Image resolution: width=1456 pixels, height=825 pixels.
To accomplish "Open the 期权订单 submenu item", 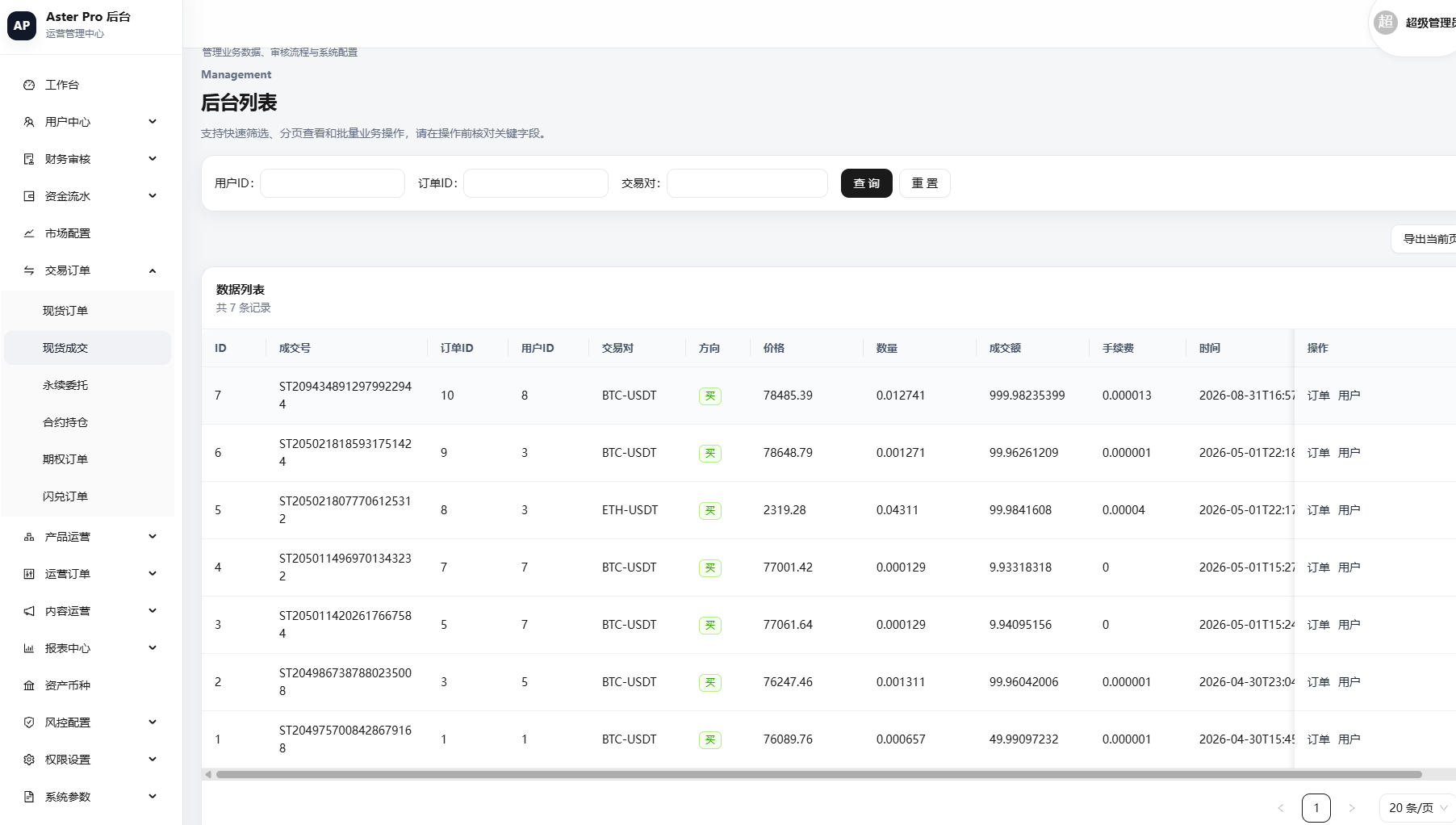I will click(87, 459).
